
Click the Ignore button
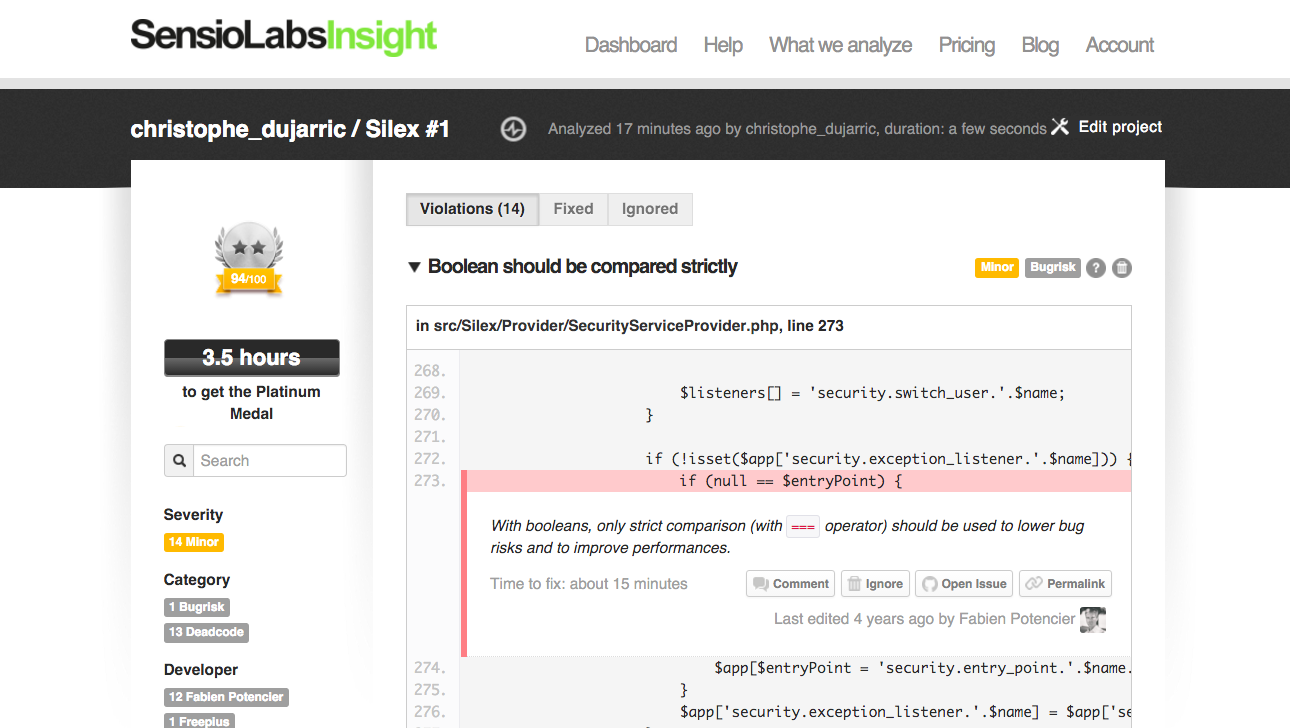tap(875, 584)
